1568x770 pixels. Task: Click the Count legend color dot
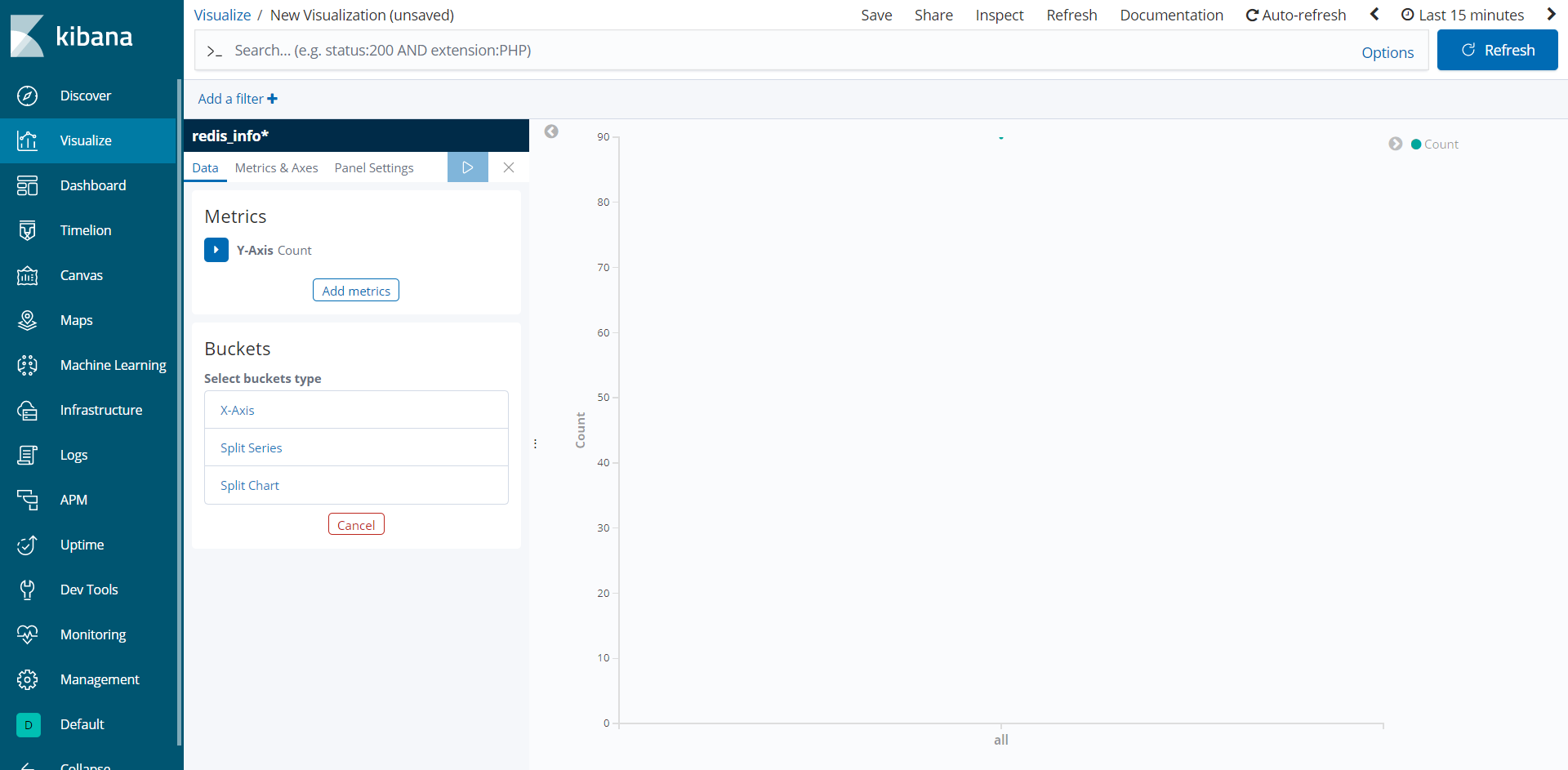1416,145
